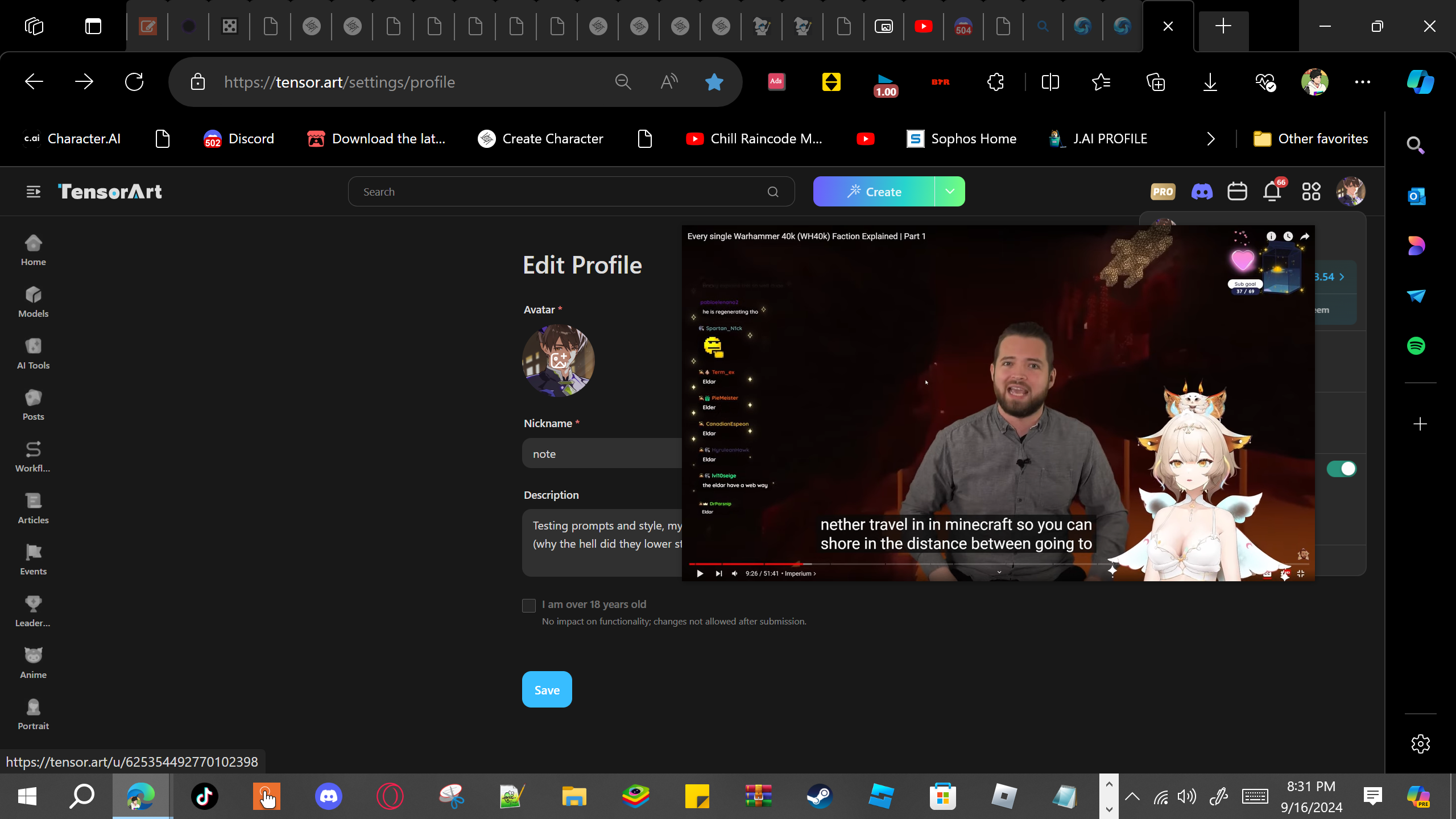Click the user avatar in TensorArt header
This screenshot has height=819, width=1456.
[1350, 192]
